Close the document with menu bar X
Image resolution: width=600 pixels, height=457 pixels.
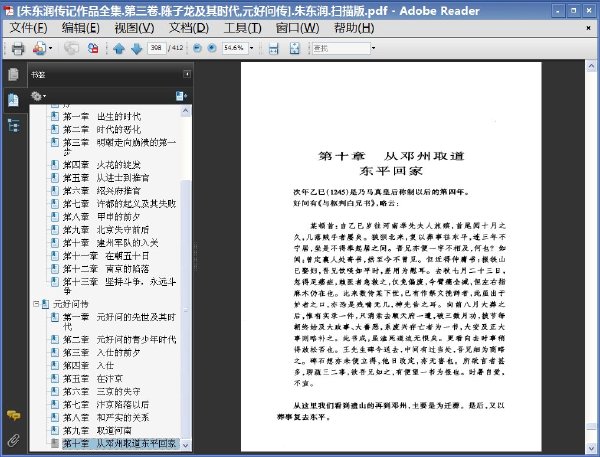pos(588,28)
